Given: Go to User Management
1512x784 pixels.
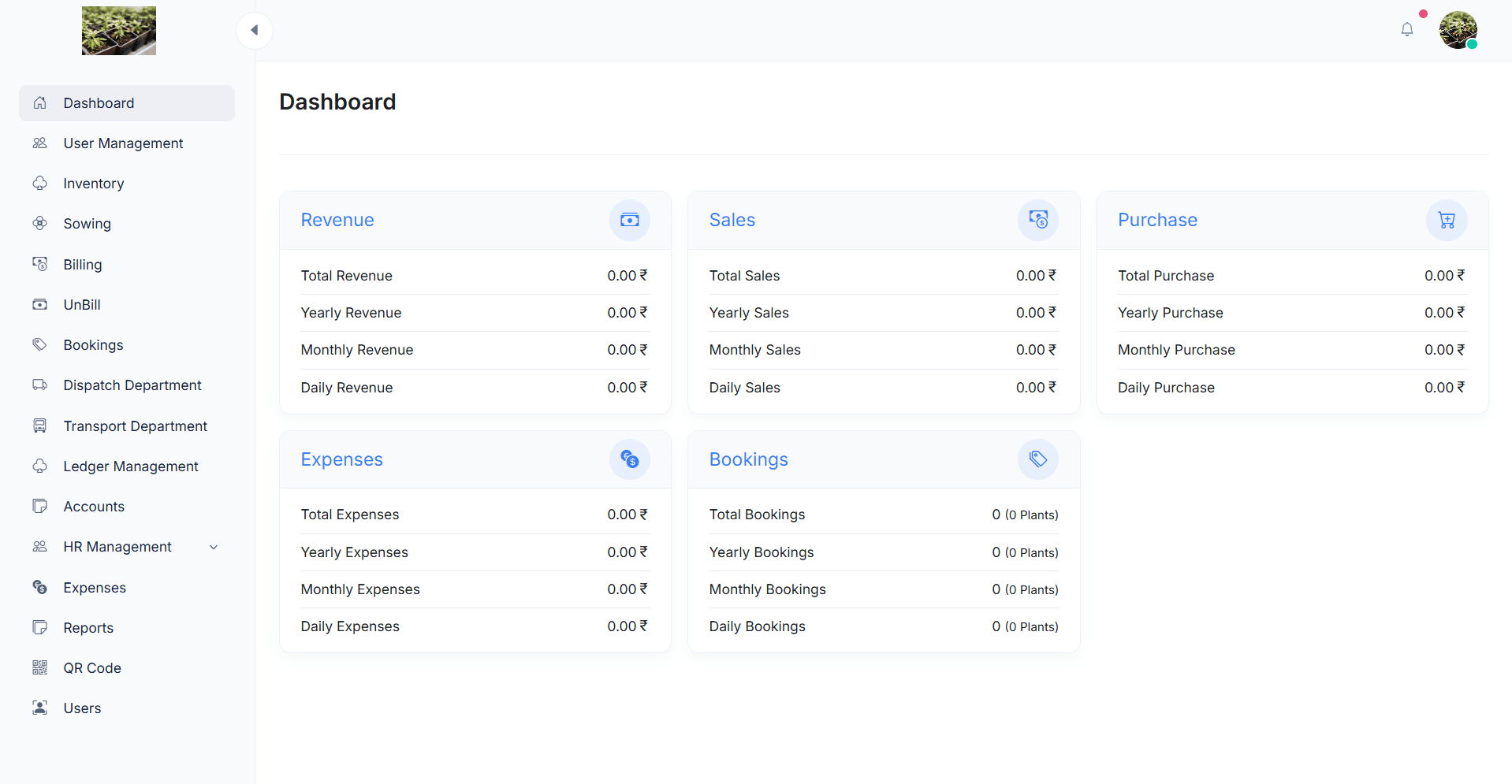Looking at the screenshot, I should point(123,143).
